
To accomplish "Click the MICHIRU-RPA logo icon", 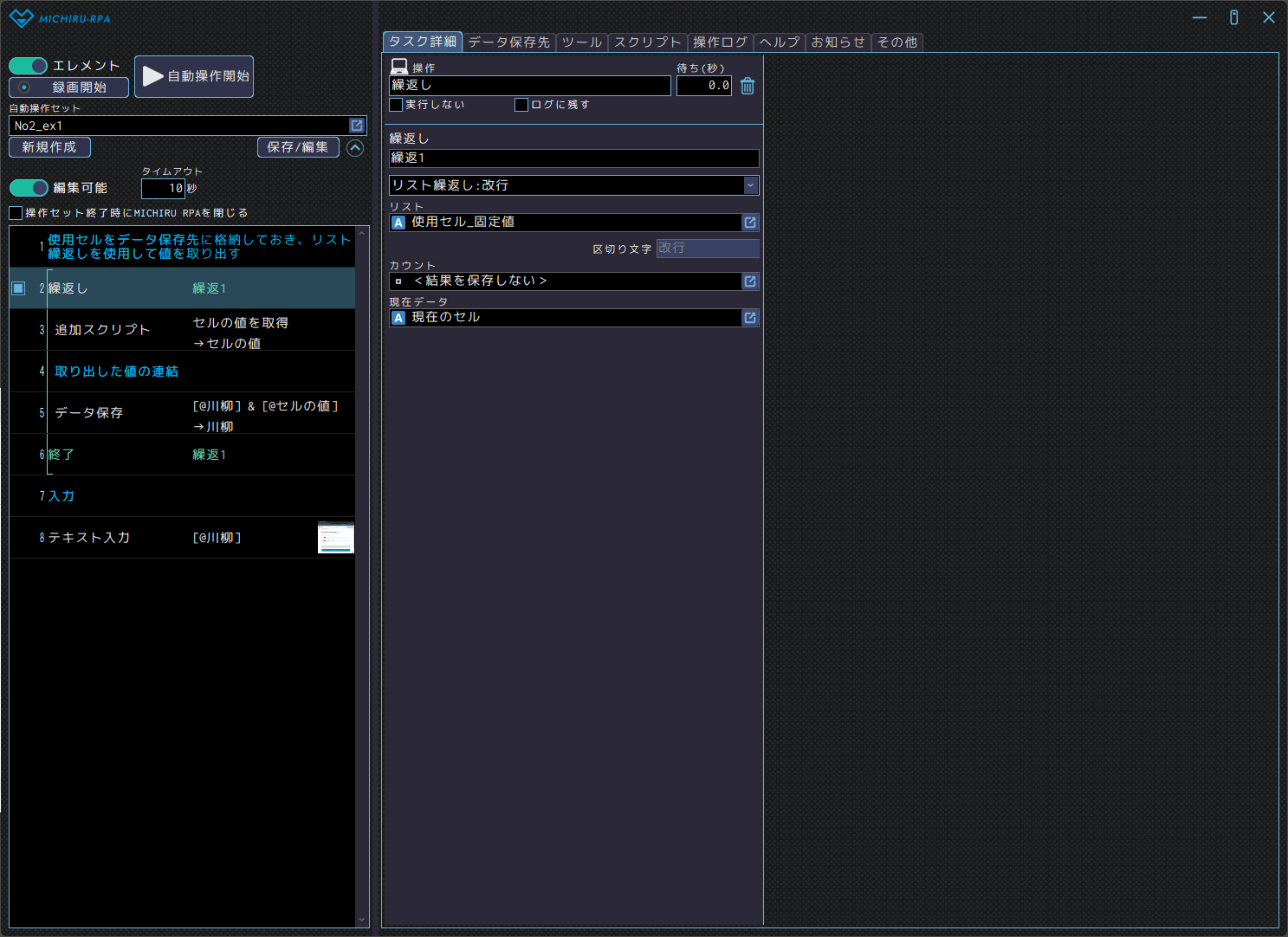I will pos(21,18).
